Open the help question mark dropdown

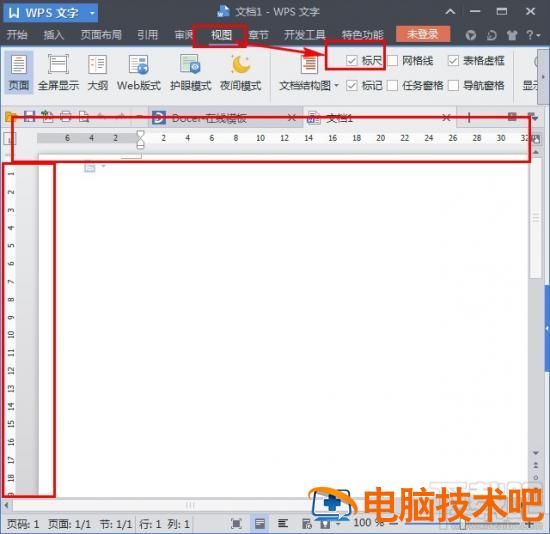[x=533, y=35]
